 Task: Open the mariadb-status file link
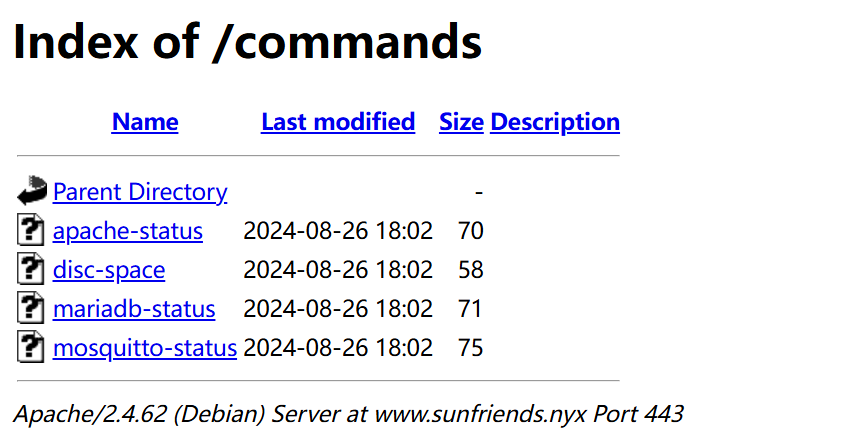134,309
